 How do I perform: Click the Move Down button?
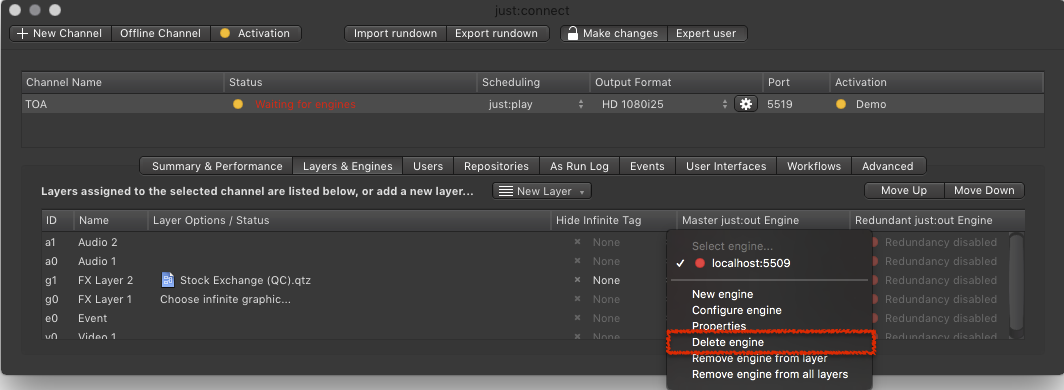click(x=984, y=191)
